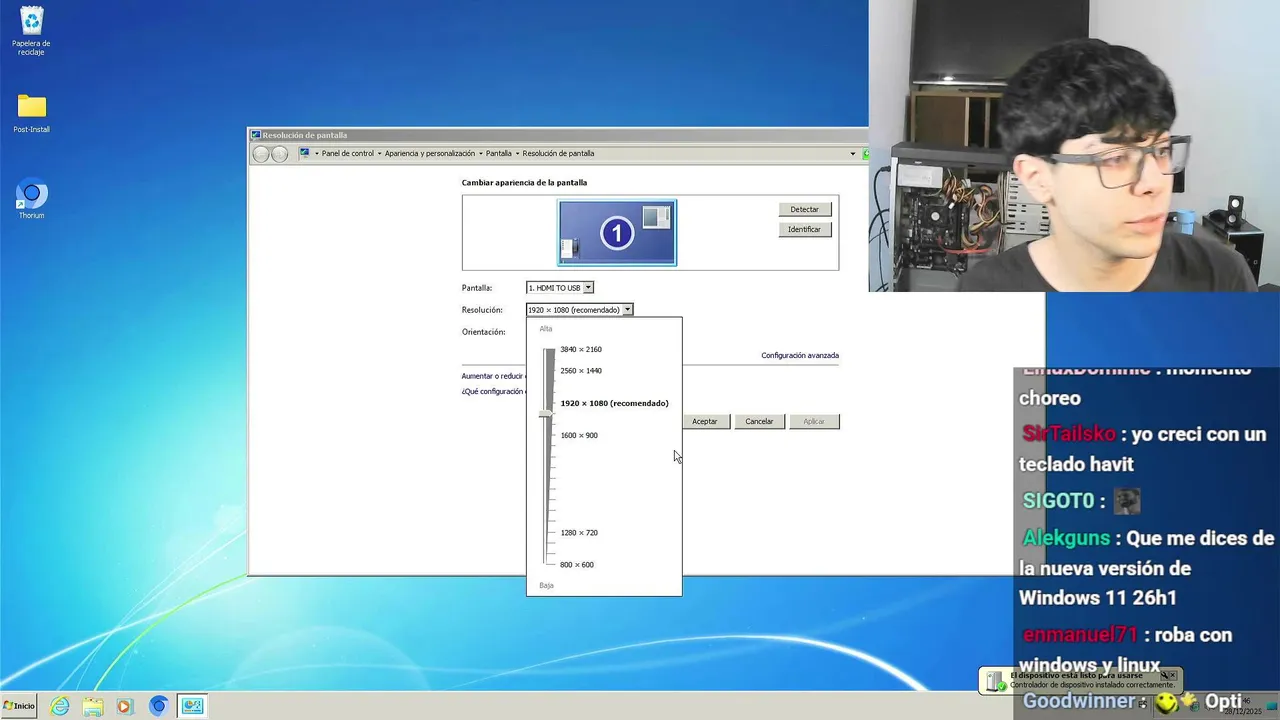Screen dimensions: 1280x720
Task: Open Windows Explorer folder icon in taskbar
Action: click(93, 706)
